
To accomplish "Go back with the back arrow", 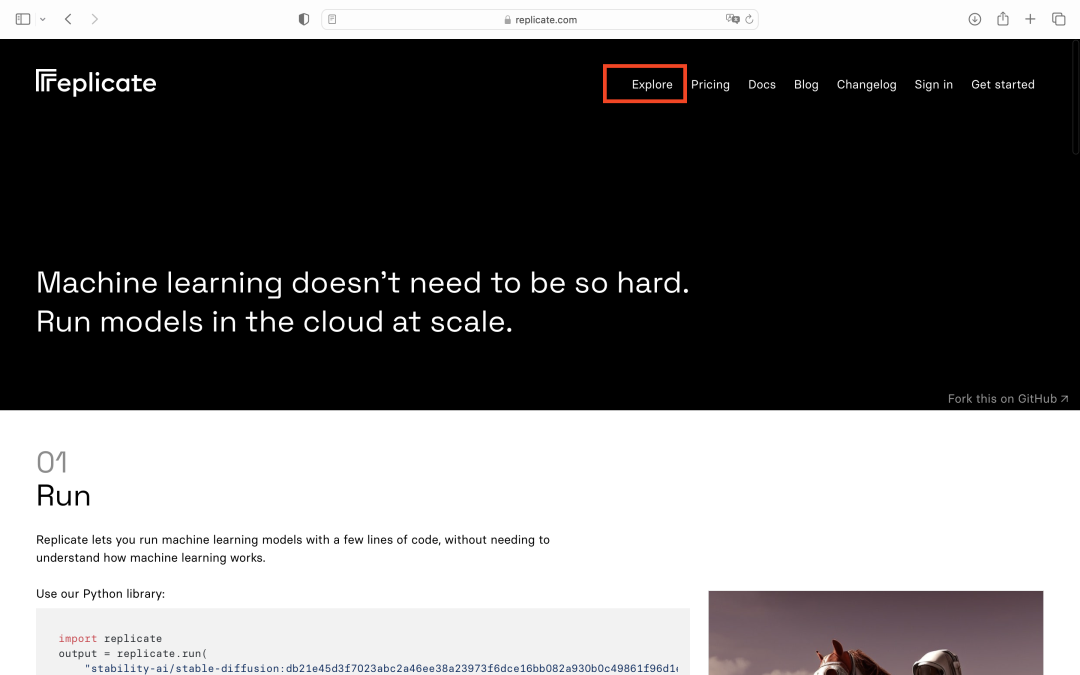I will point(68,19).
